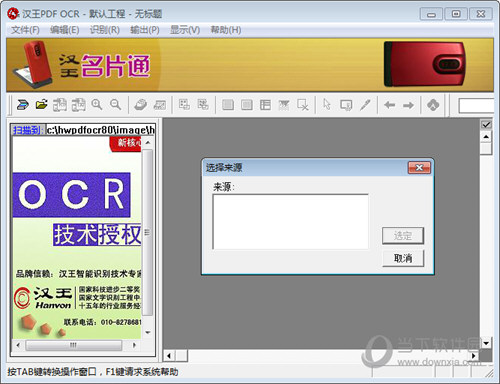This screenshot has height=384, width=500.
Task: Click the Hanwang PDF OCR title bar icon
Action: [13, 14]
